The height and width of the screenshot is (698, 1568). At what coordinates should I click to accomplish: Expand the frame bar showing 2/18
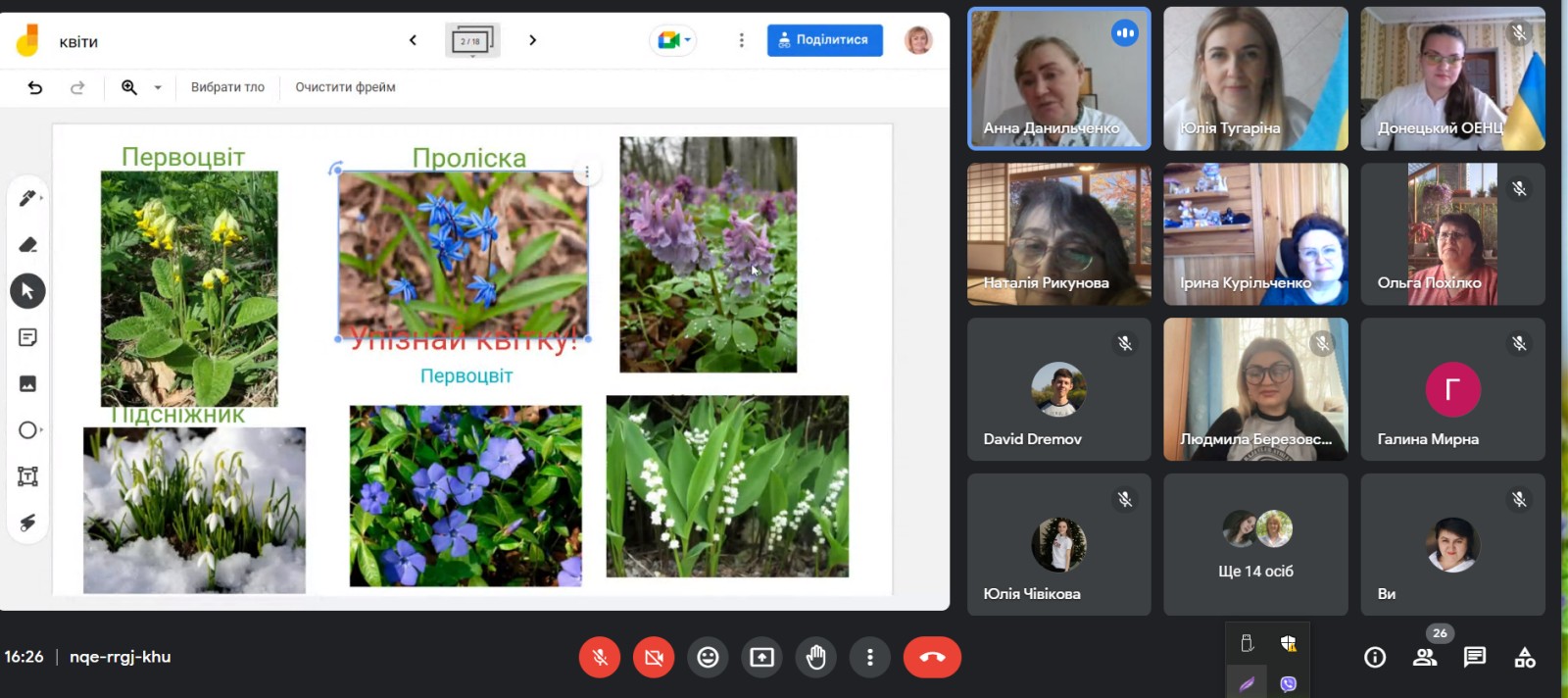(x=472, y=41)
